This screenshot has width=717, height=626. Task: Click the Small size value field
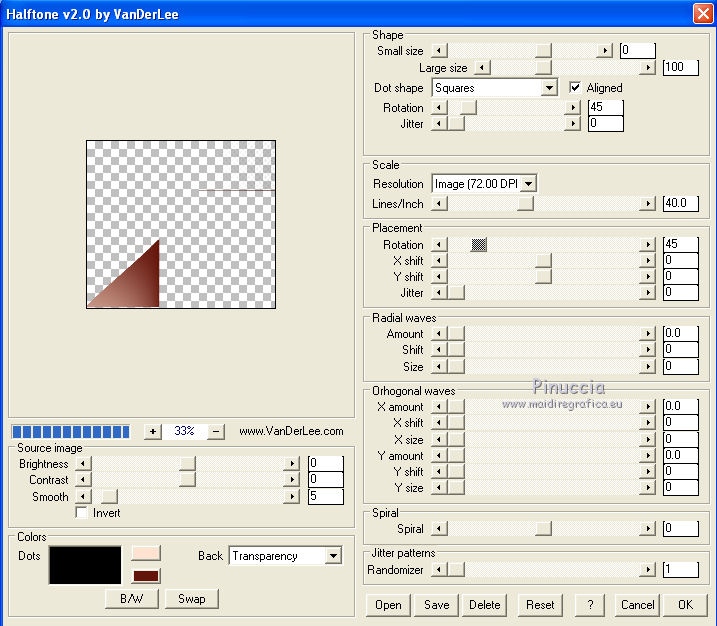637,50
